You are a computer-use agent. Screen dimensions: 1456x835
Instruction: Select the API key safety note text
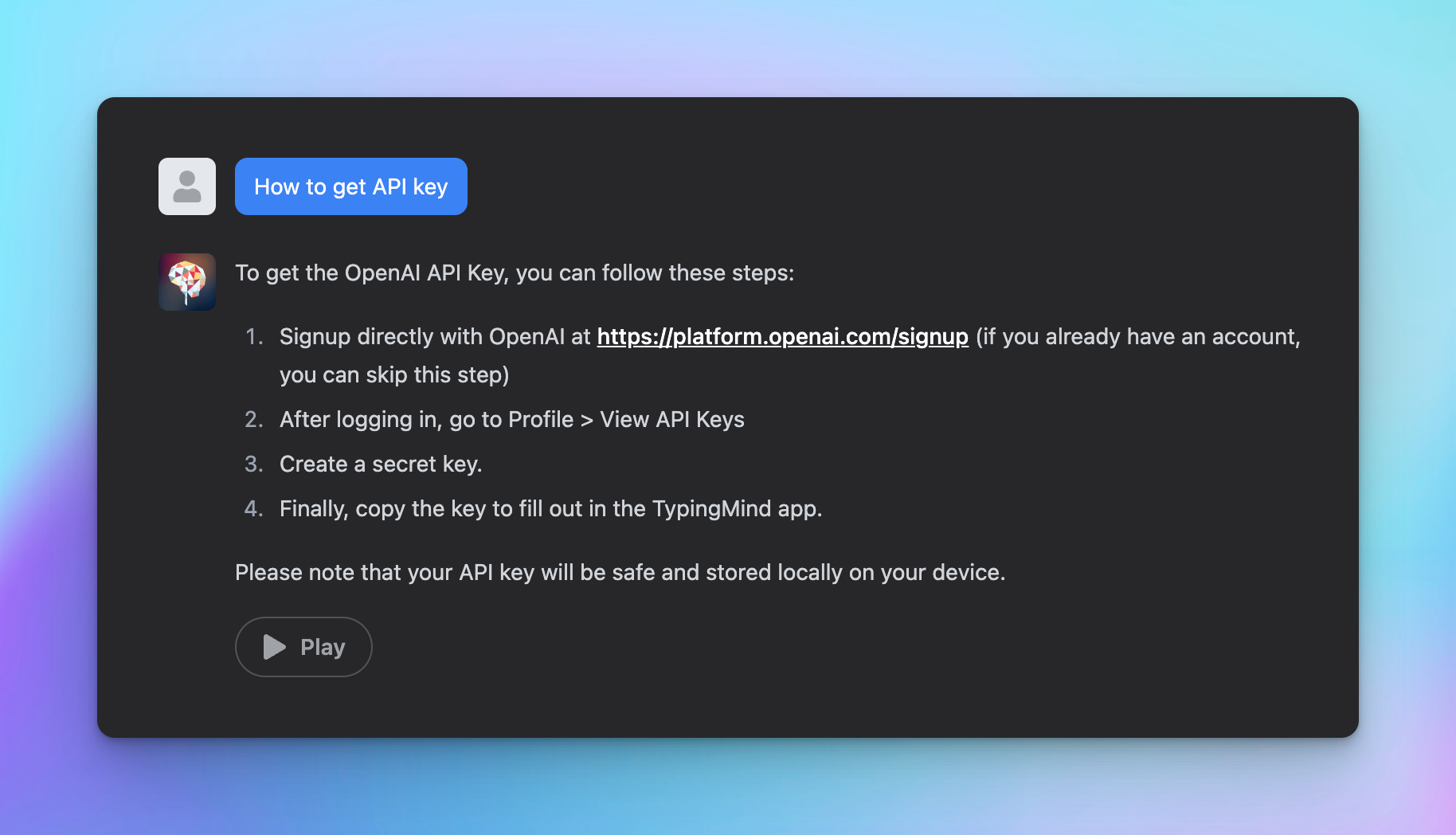coord(620,572)
